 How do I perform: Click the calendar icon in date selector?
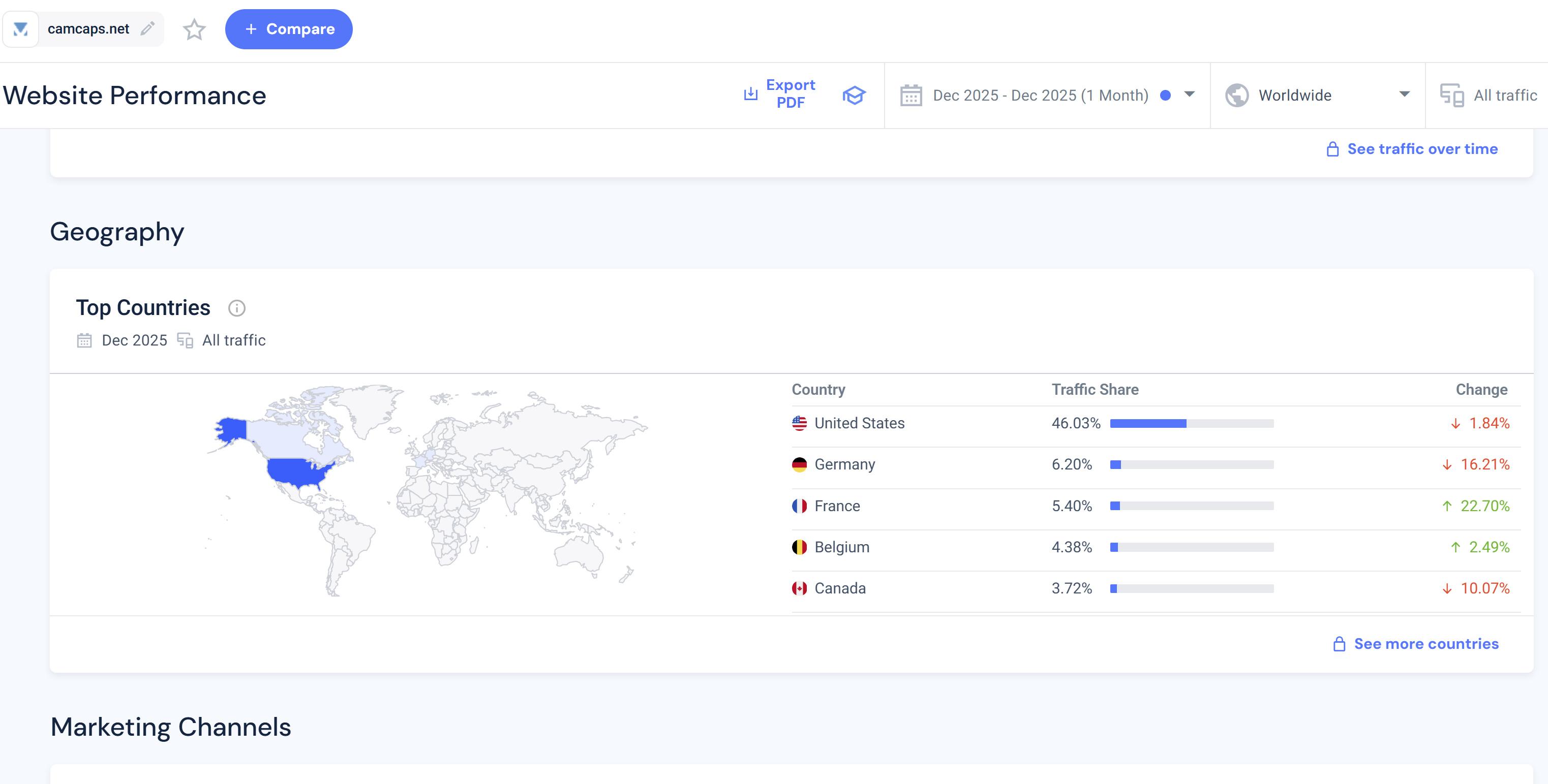click(x=911, y=96)
